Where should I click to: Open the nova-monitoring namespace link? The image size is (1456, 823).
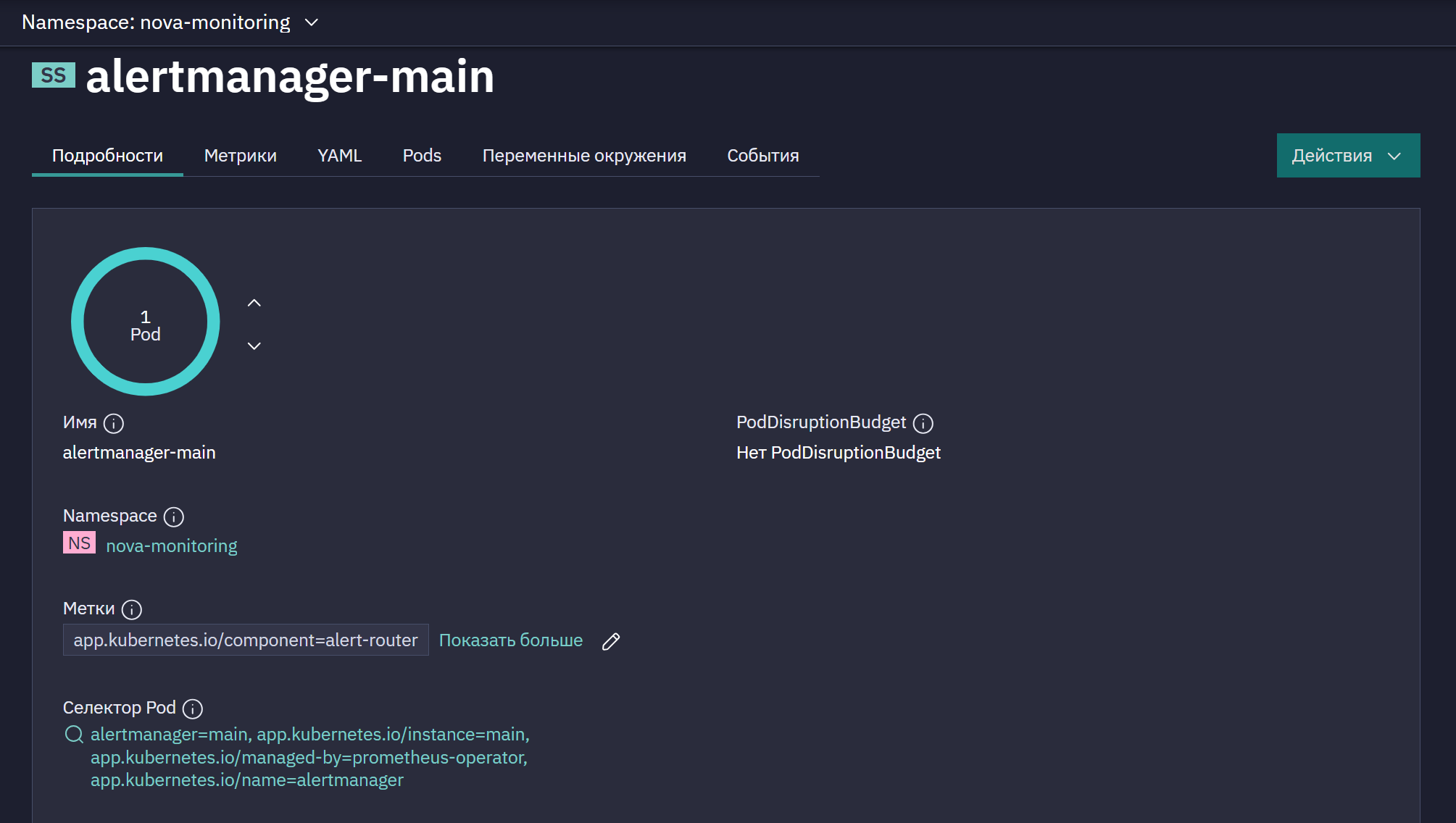pyautogui.click(x=172, y=546)
